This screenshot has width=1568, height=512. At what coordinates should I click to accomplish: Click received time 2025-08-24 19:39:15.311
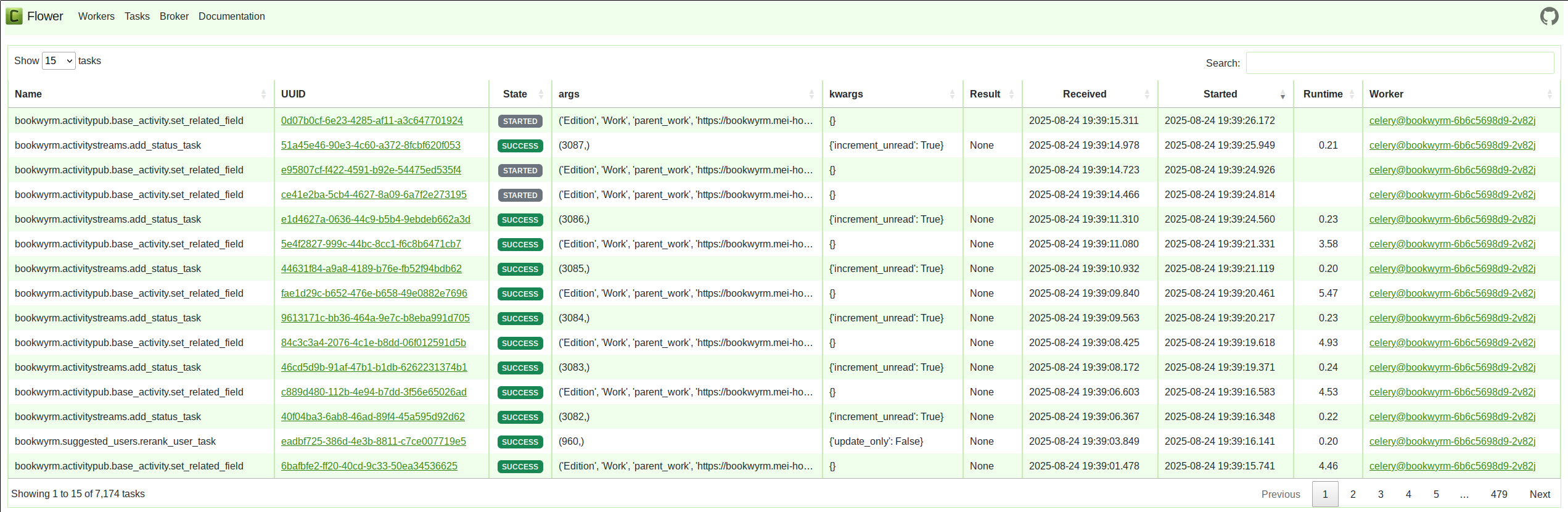(x=1084, y=120)
